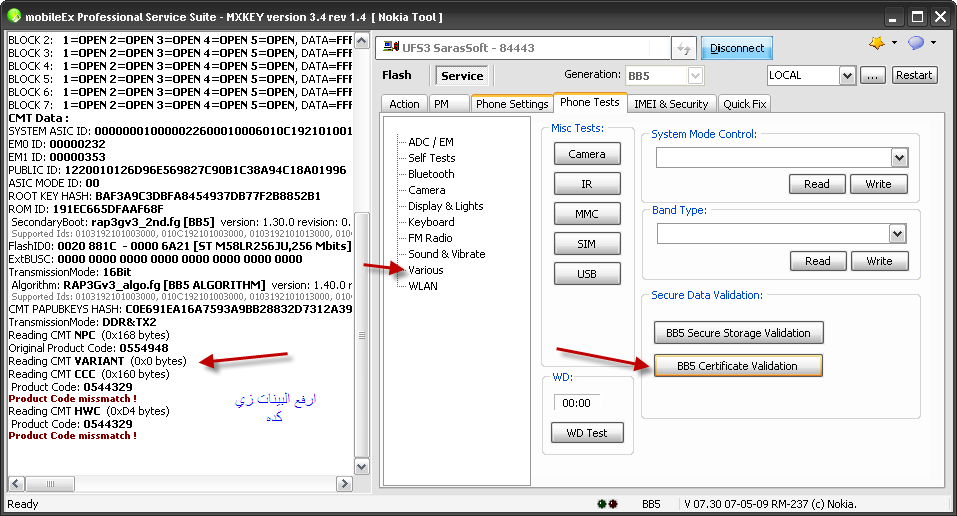Screen dimensions: 957x516
Task: Run the USB misc test
Action: click(x=587, y=274)
